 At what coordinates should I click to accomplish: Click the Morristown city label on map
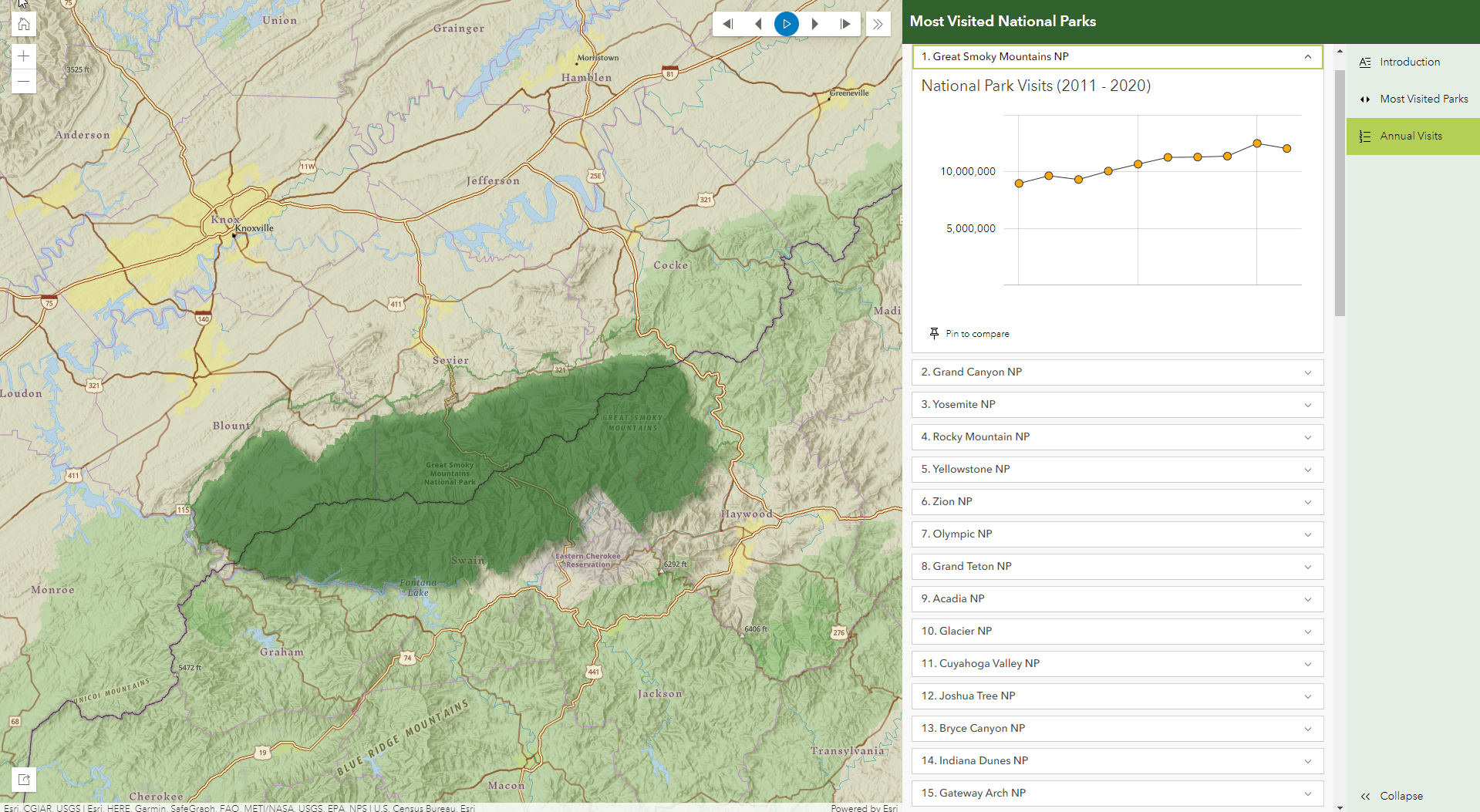pos(598,58)
